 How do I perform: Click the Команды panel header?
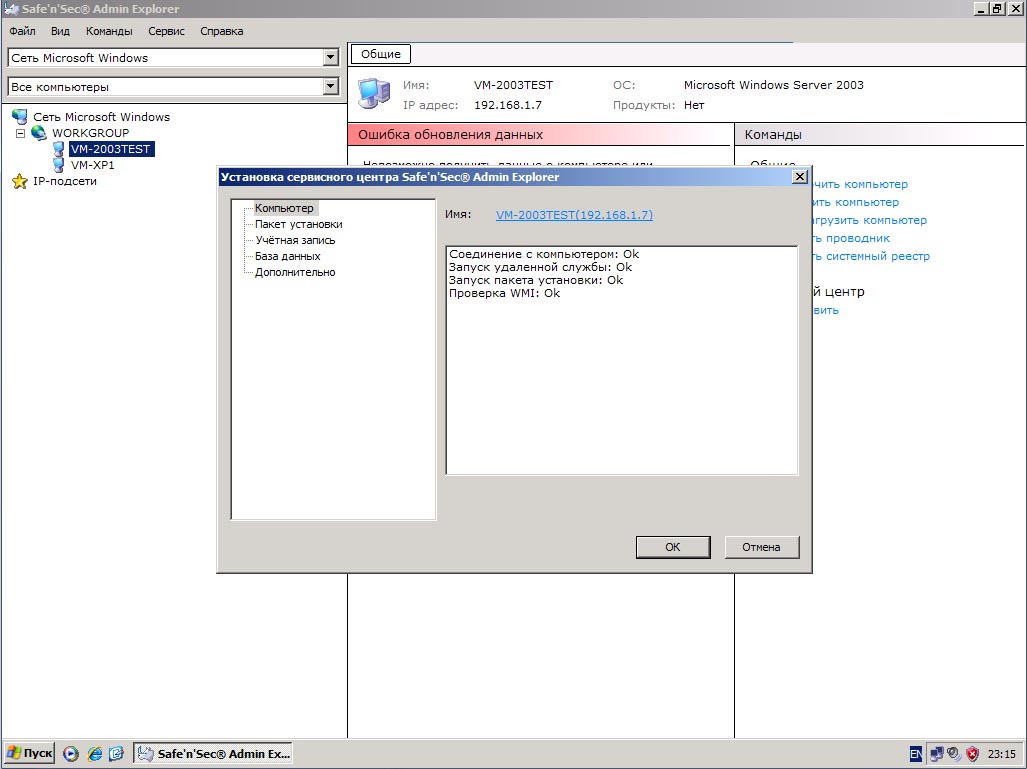(x=880, y=134)
